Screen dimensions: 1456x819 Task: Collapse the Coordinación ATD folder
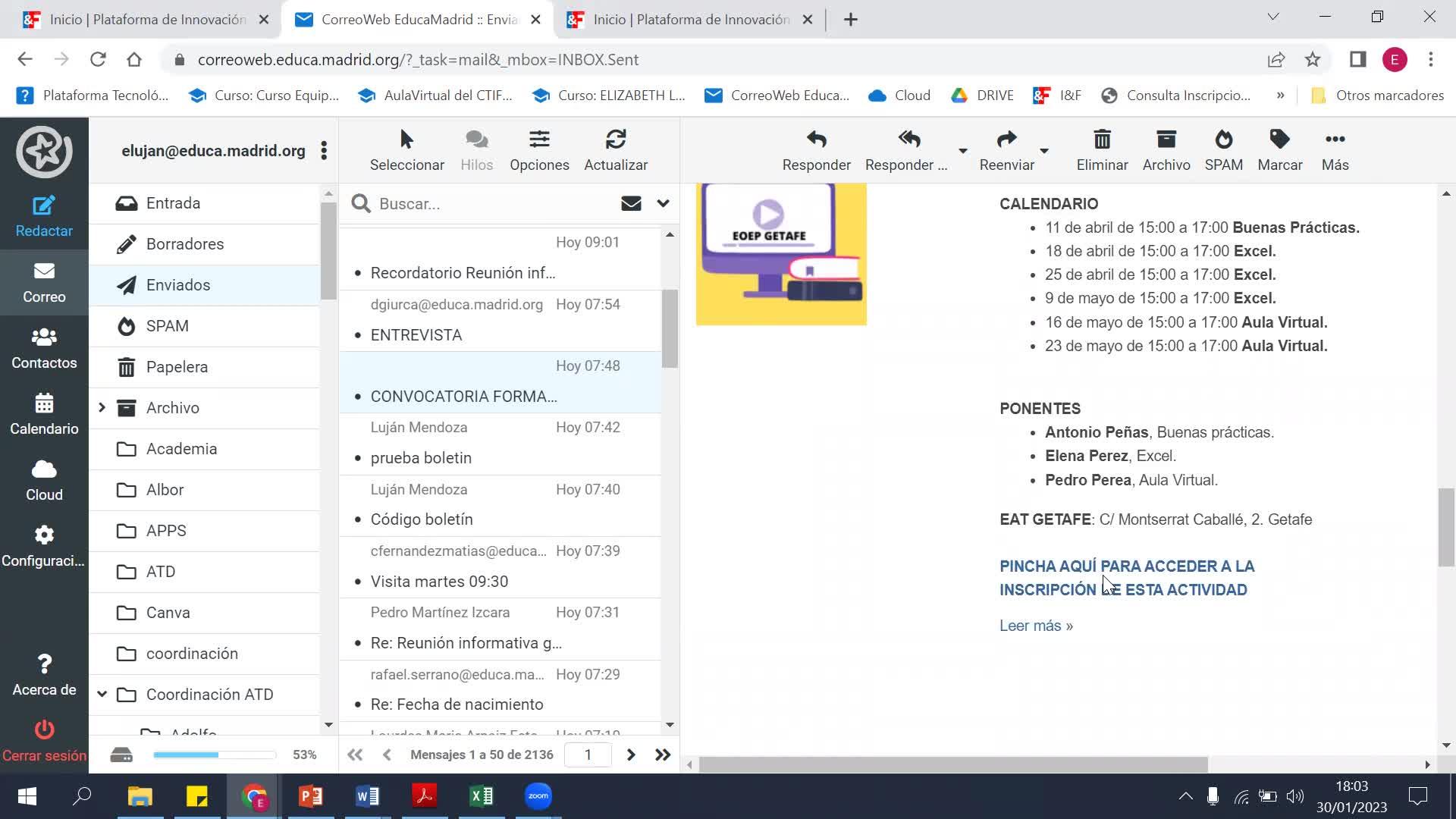coord(102,695)
